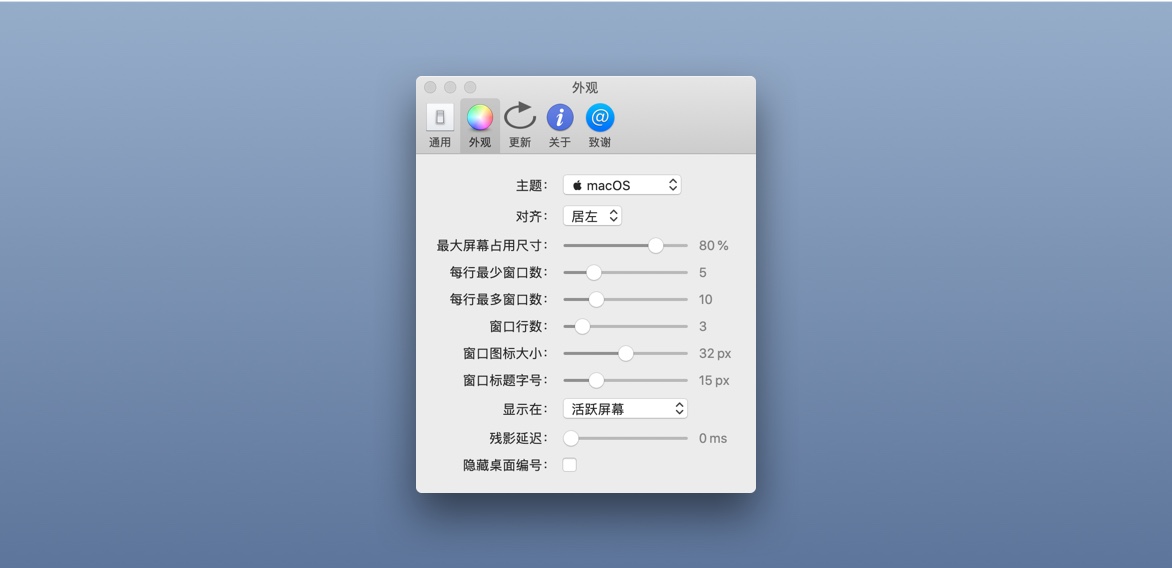
Task: Click the 80 % value text
Action: coord(713,245)
